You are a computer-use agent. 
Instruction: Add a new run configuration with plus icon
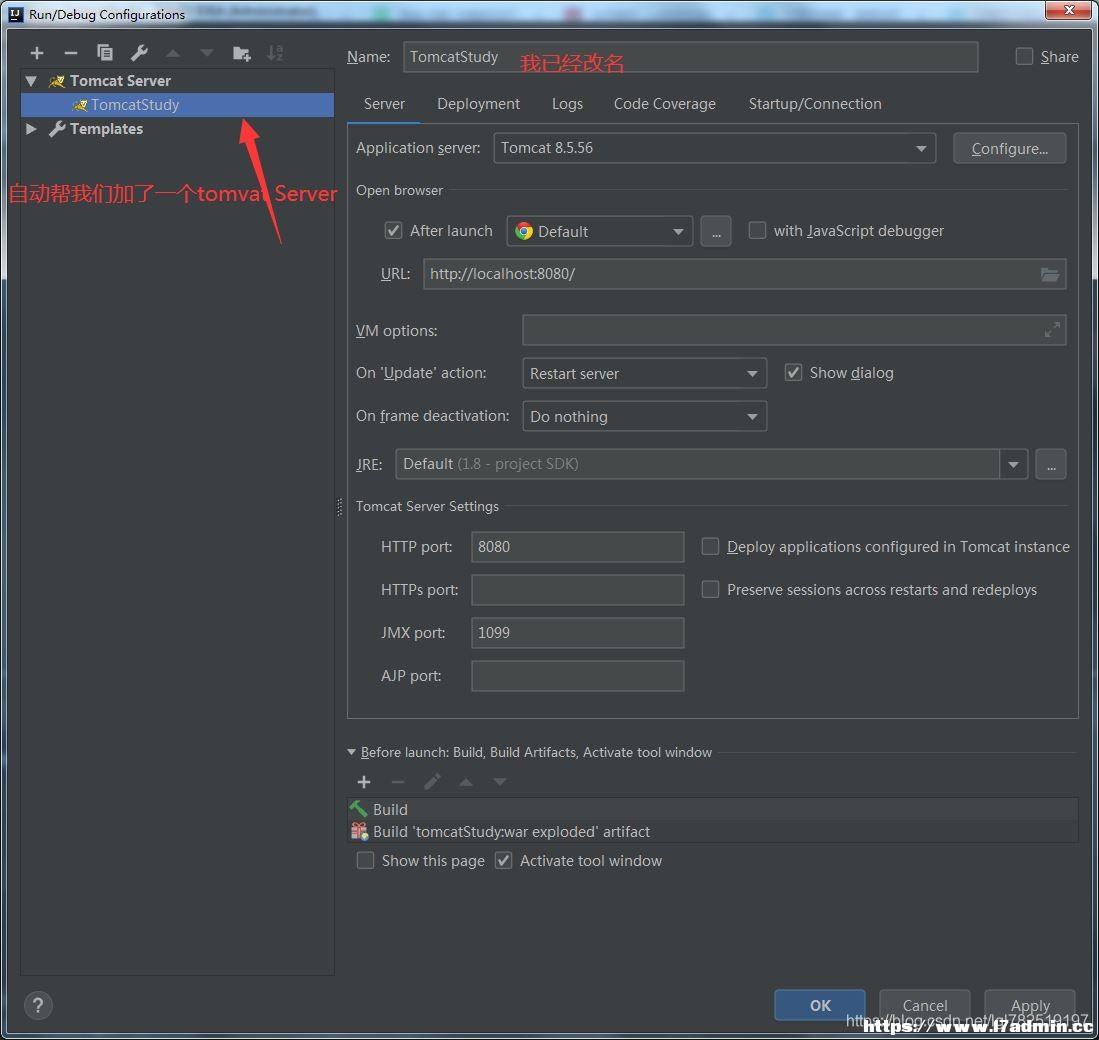pos(37,53)
